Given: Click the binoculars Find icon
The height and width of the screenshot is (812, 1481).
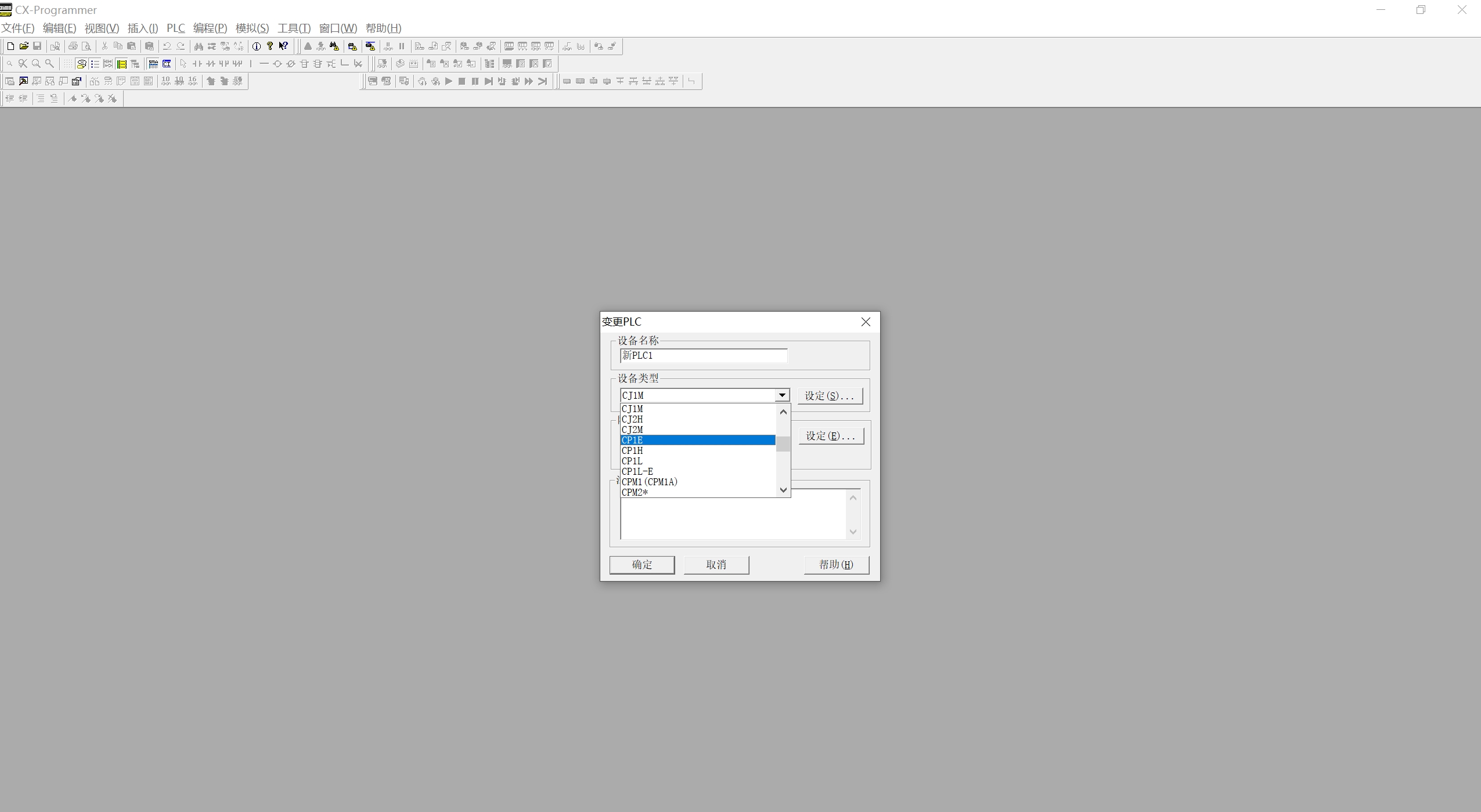Looking at the screenshot, I should point(199,46).
